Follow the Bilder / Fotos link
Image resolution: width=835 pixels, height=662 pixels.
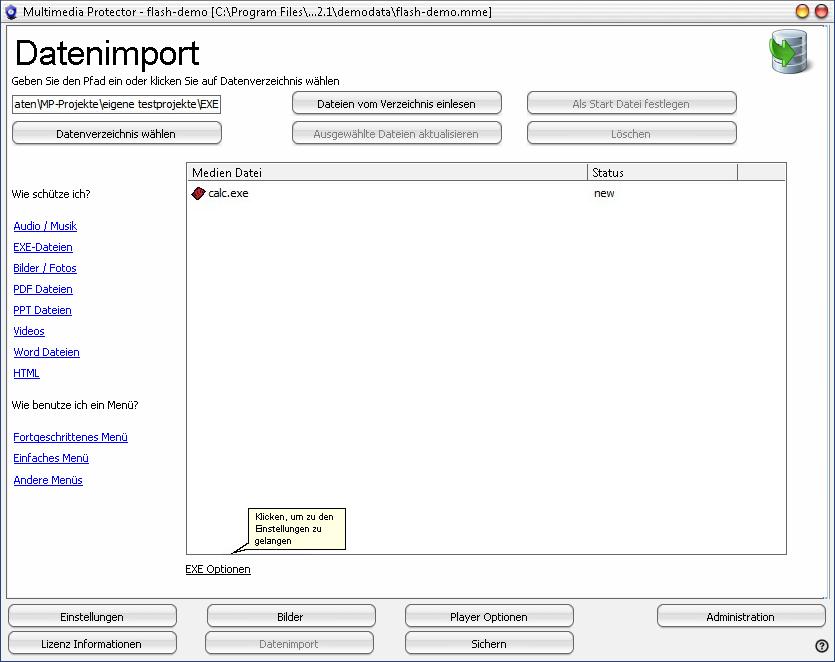[x=45, y=268]
